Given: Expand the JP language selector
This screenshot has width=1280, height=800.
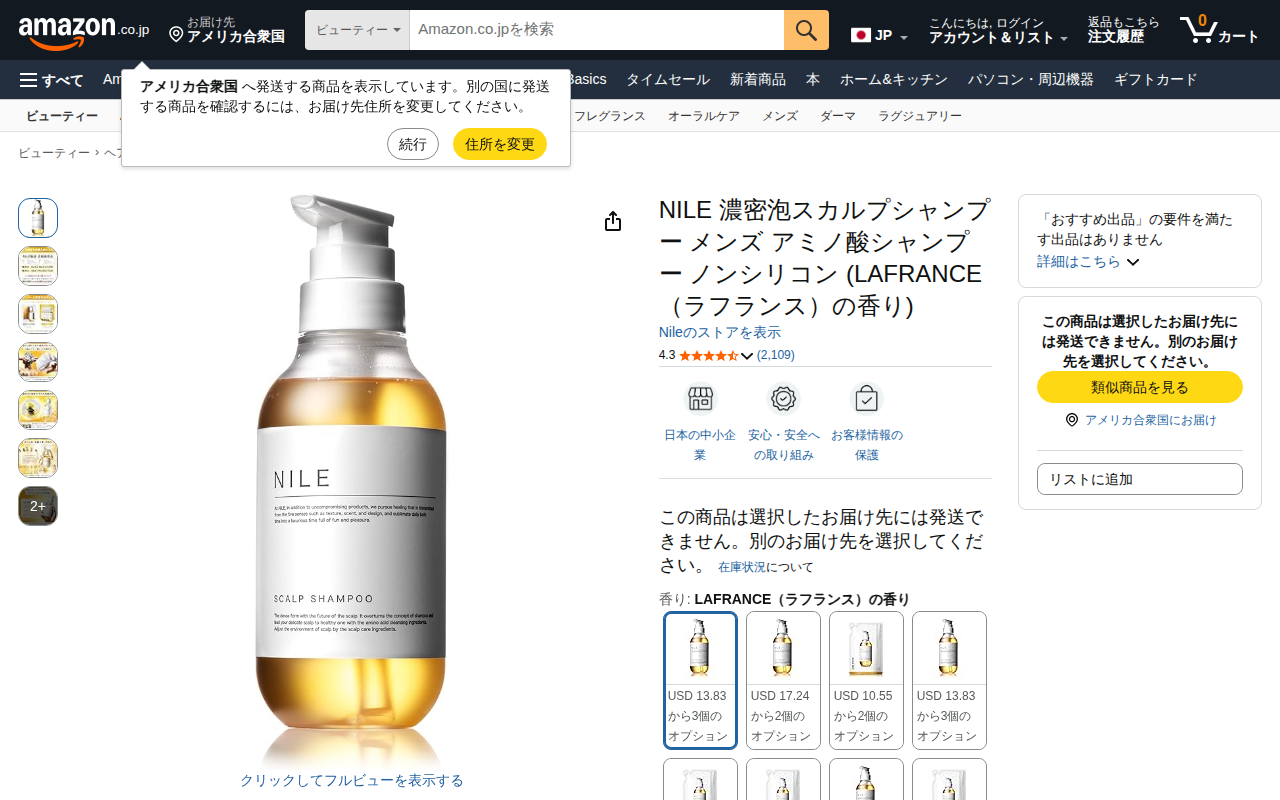Looking at the screenshot, I should pyautogui.click(x=879, y=36).
